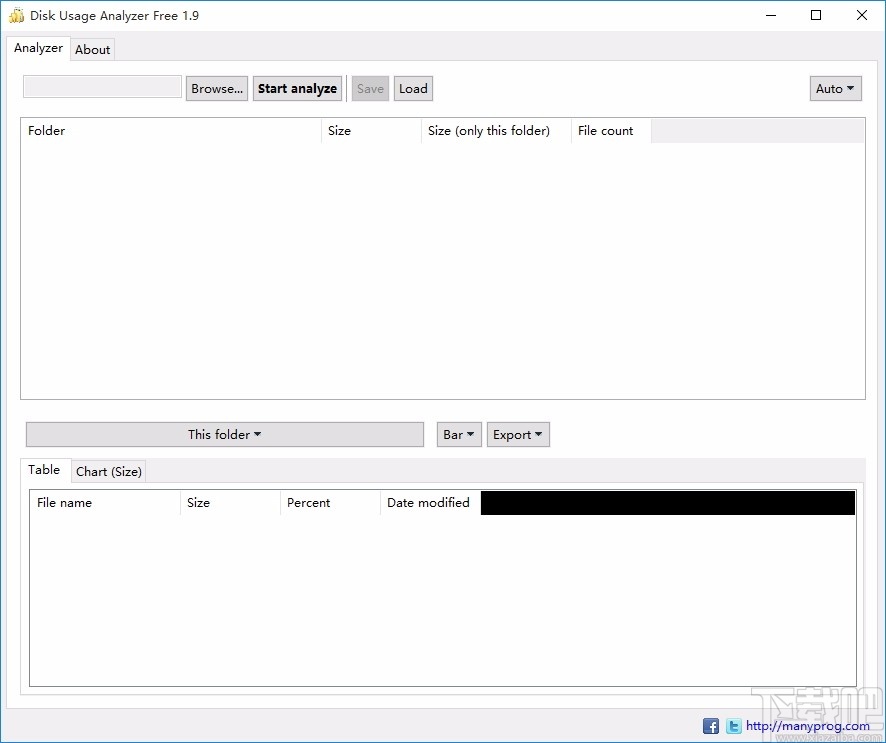This screenshot has height=743, width=886.
Task: Click the Size column header
Action: (x=339, y=130)
